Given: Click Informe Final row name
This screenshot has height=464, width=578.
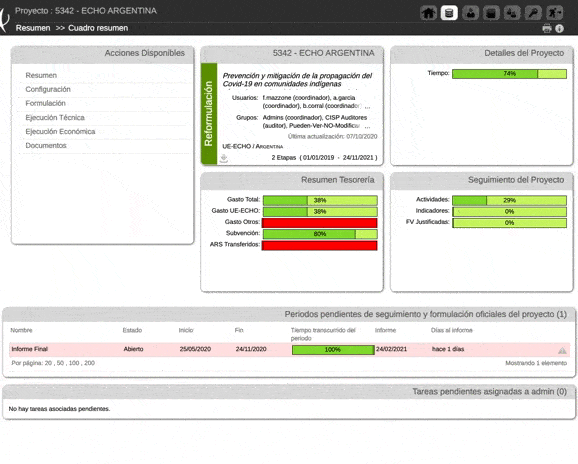Looking at the screenshot, I should [x=30, y=349].
